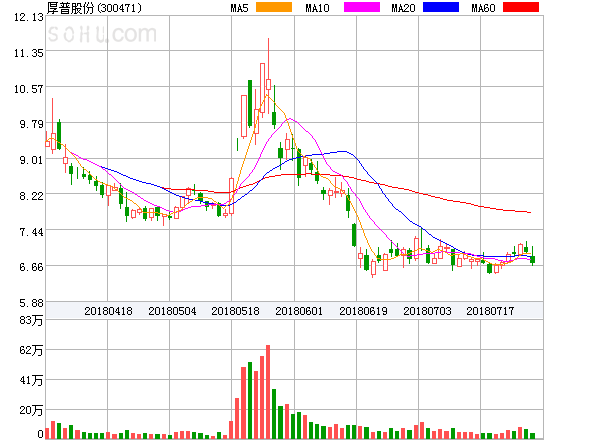Click the 20万 volume axis label
The height and width of the screenshot is (440, 600).
(x=31, y=411)
